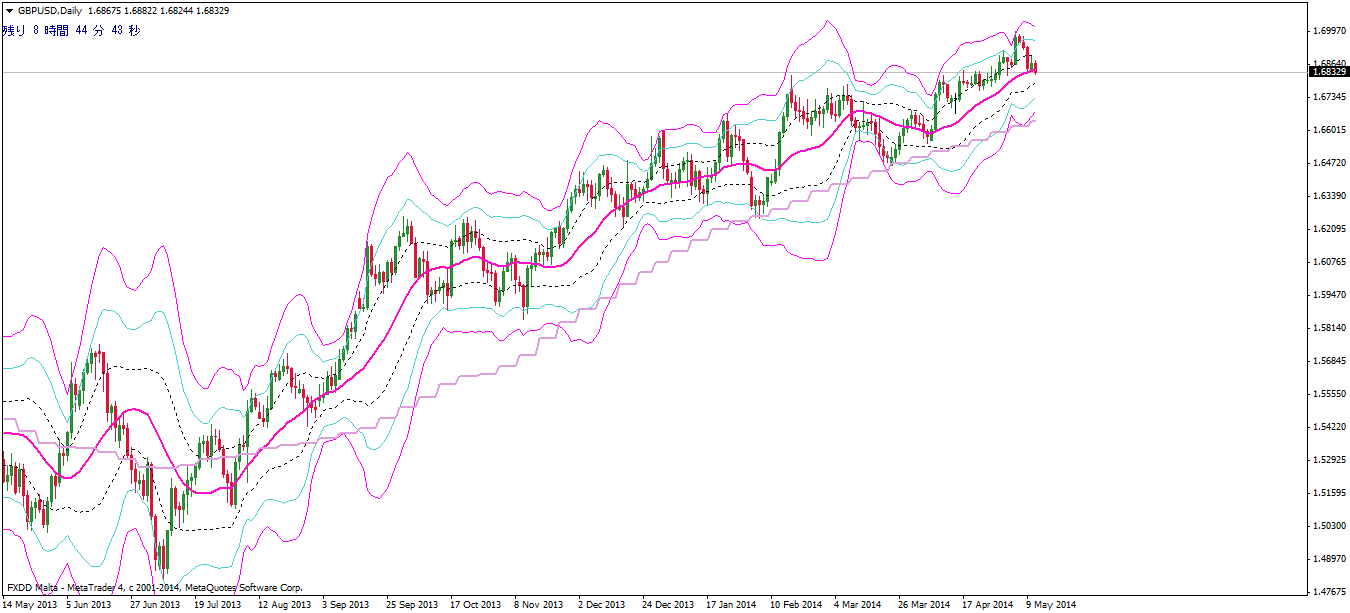Screen dimensions: 1350x613
Task: Click the 1.64720 price axis label
Action: point(1328,163)
